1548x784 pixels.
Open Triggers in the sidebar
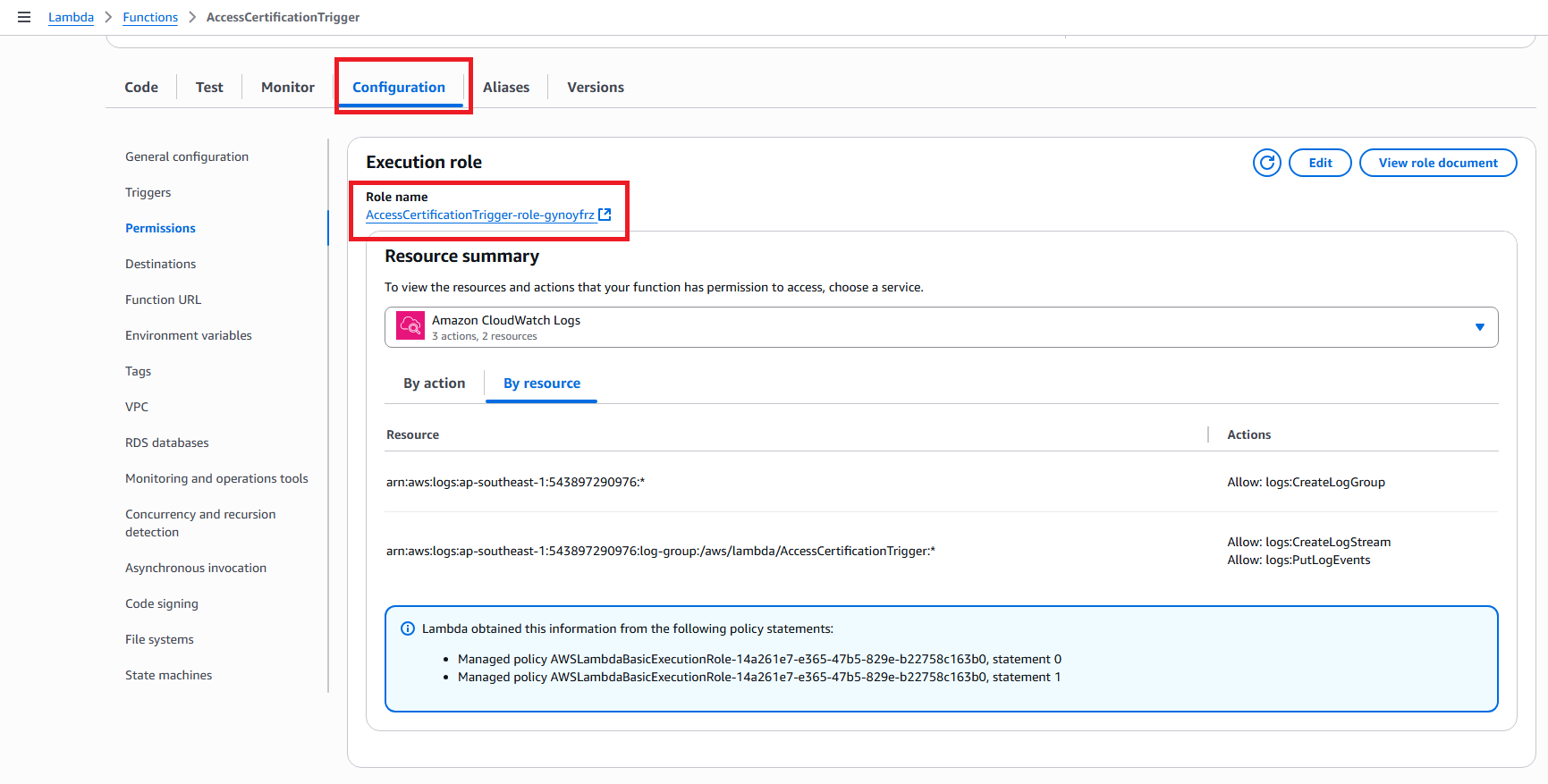(148, 192)
